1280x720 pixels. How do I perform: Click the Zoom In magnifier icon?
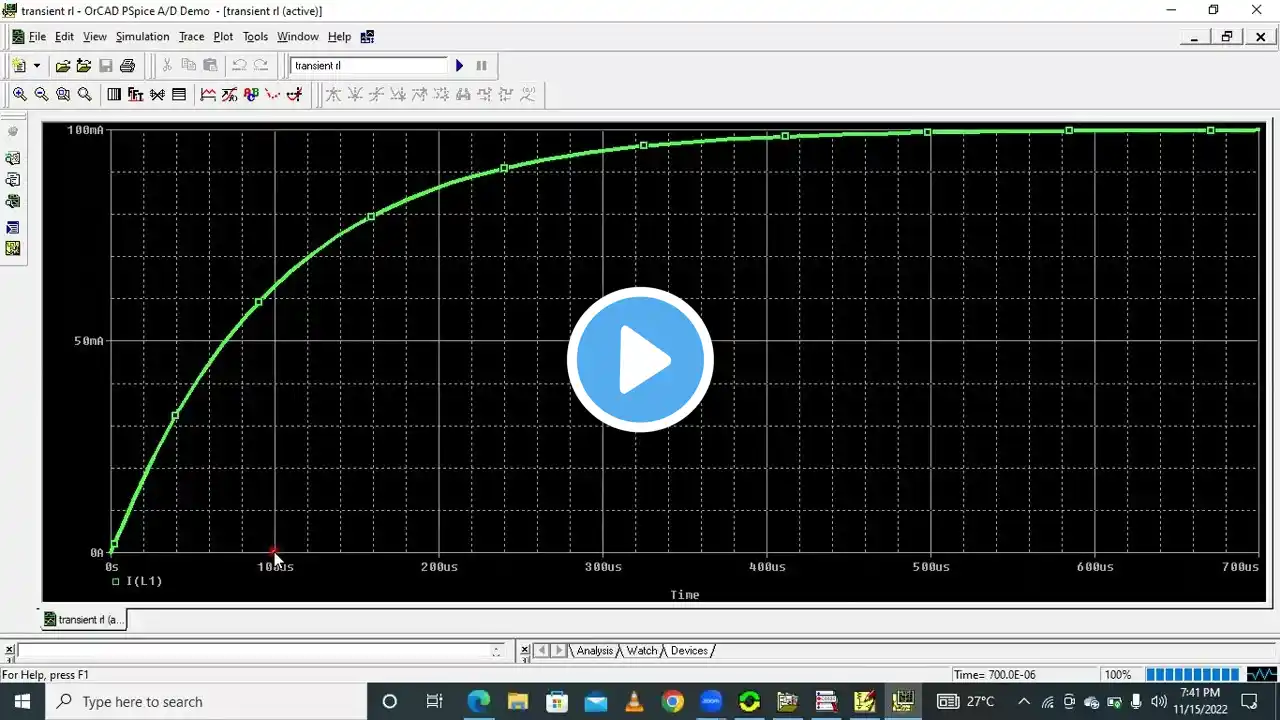pos(20,94)
